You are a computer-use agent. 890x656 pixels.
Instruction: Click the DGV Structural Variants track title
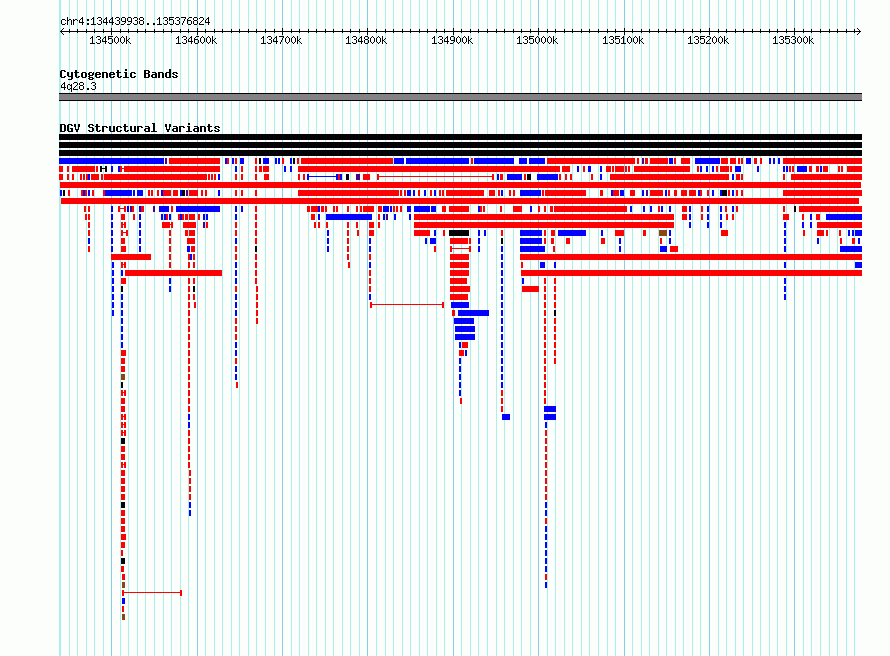coord(140,128)
